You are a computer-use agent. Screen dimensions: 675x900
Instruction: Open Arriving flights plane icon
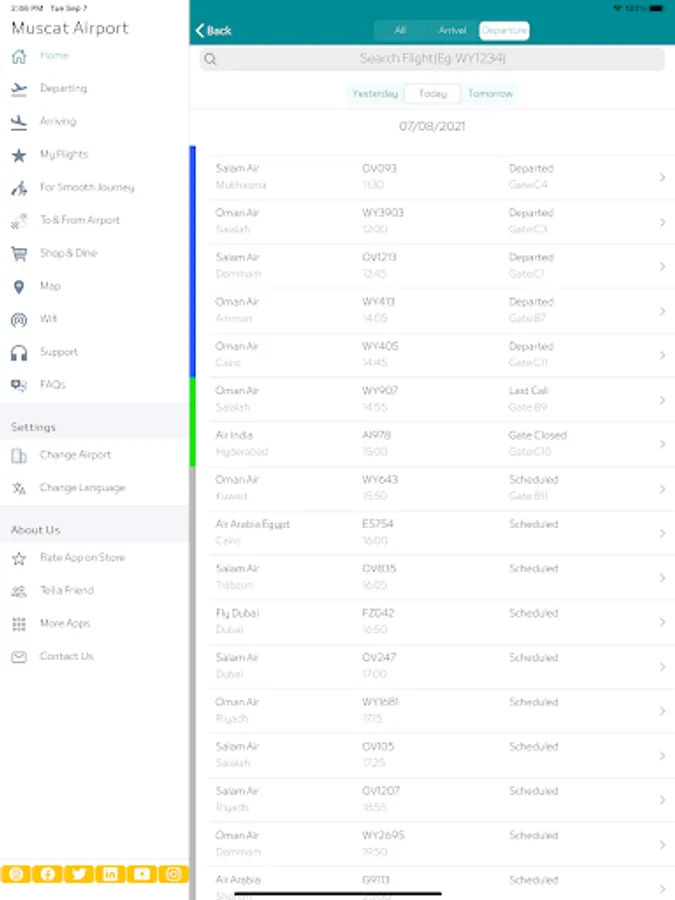coord(19,122)
